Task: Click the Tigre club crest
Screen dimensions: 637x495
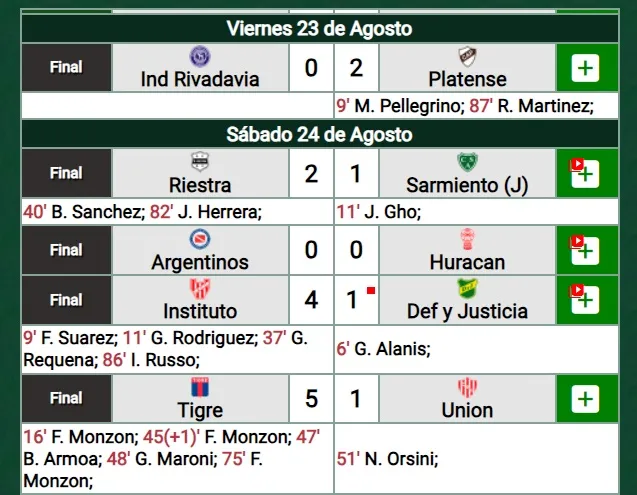Action: [x=199, y=388]
